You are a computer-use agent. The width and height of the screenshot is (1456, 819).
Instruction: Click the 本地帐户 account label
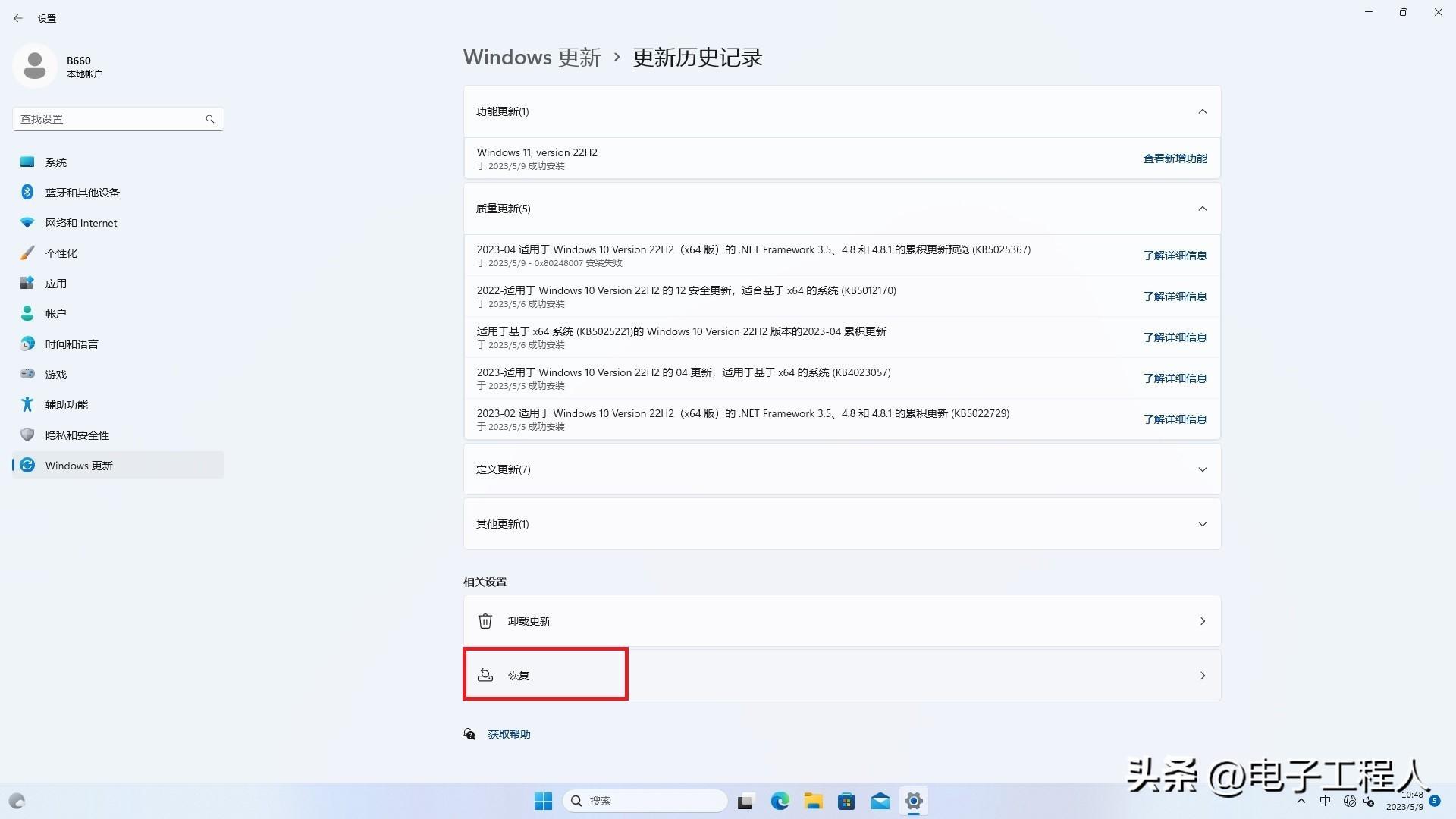84,74
